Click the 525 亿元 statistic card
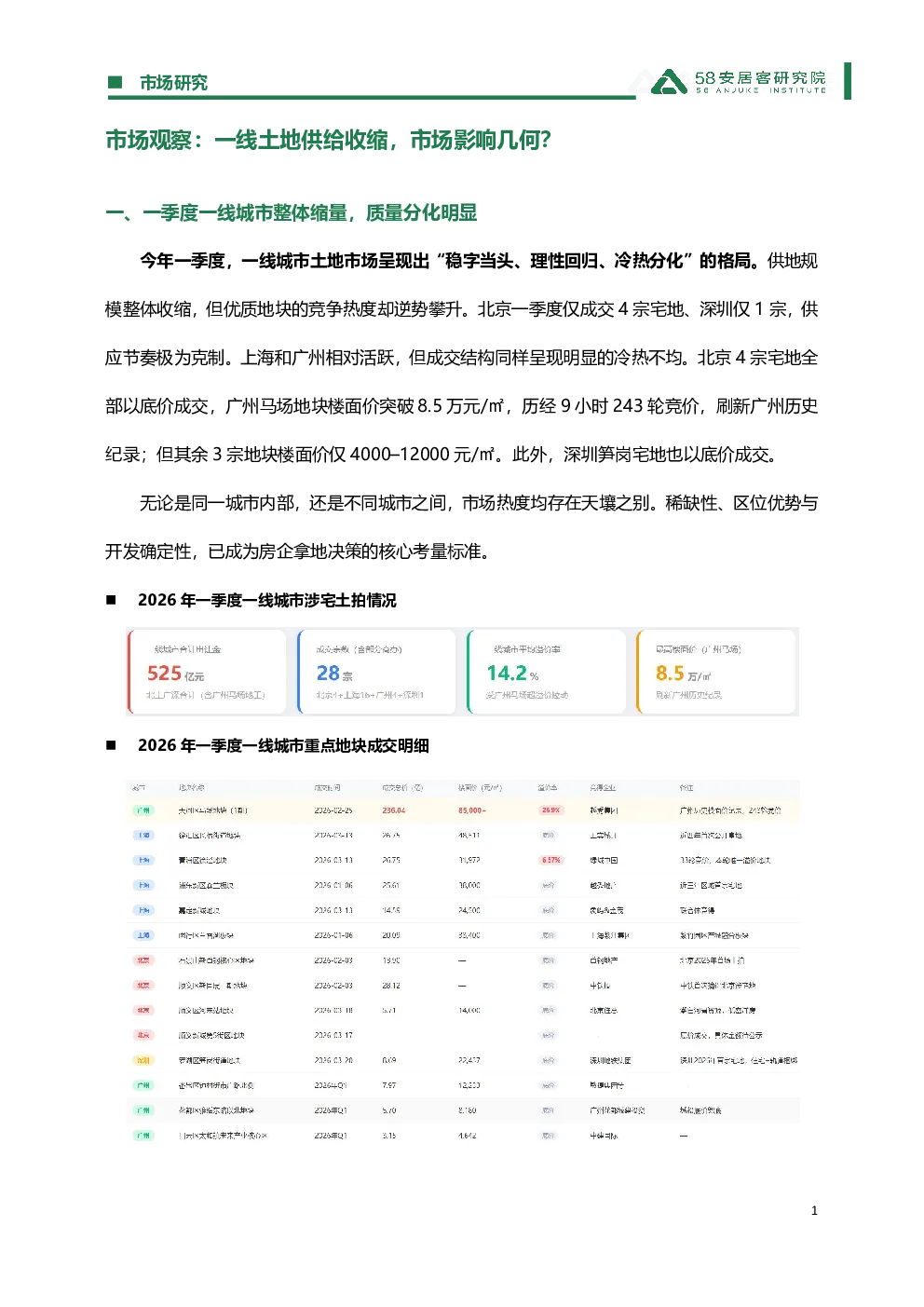This screenshot has width=924, height=1307. tap(207, 672)
